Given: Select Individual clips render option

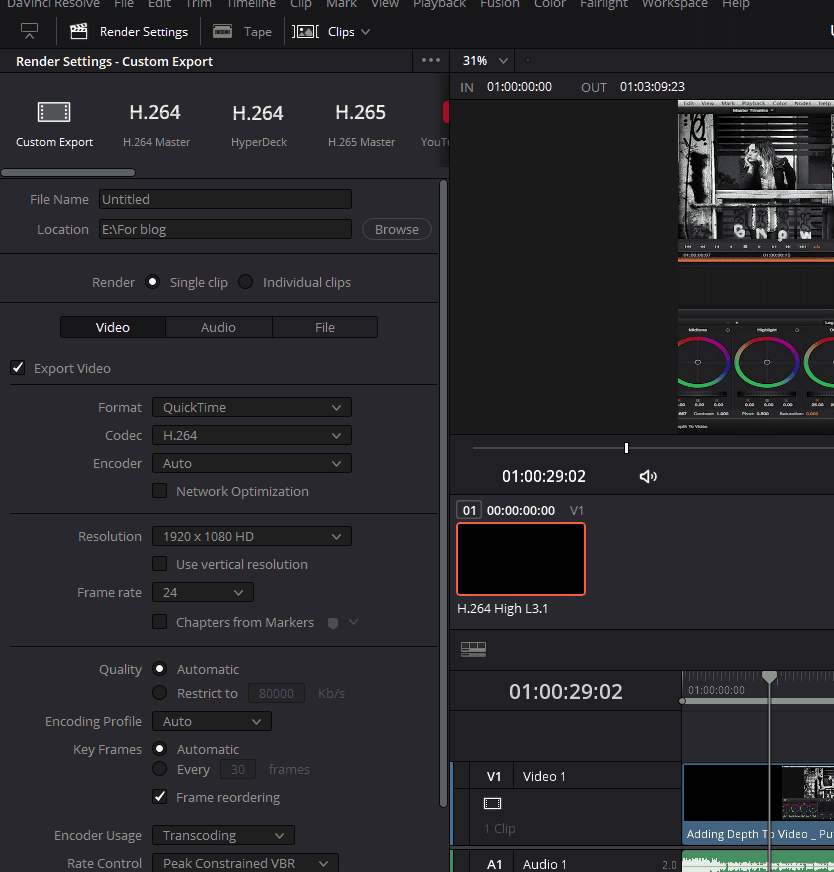Looking at the screenshot, I should point(246,282).
